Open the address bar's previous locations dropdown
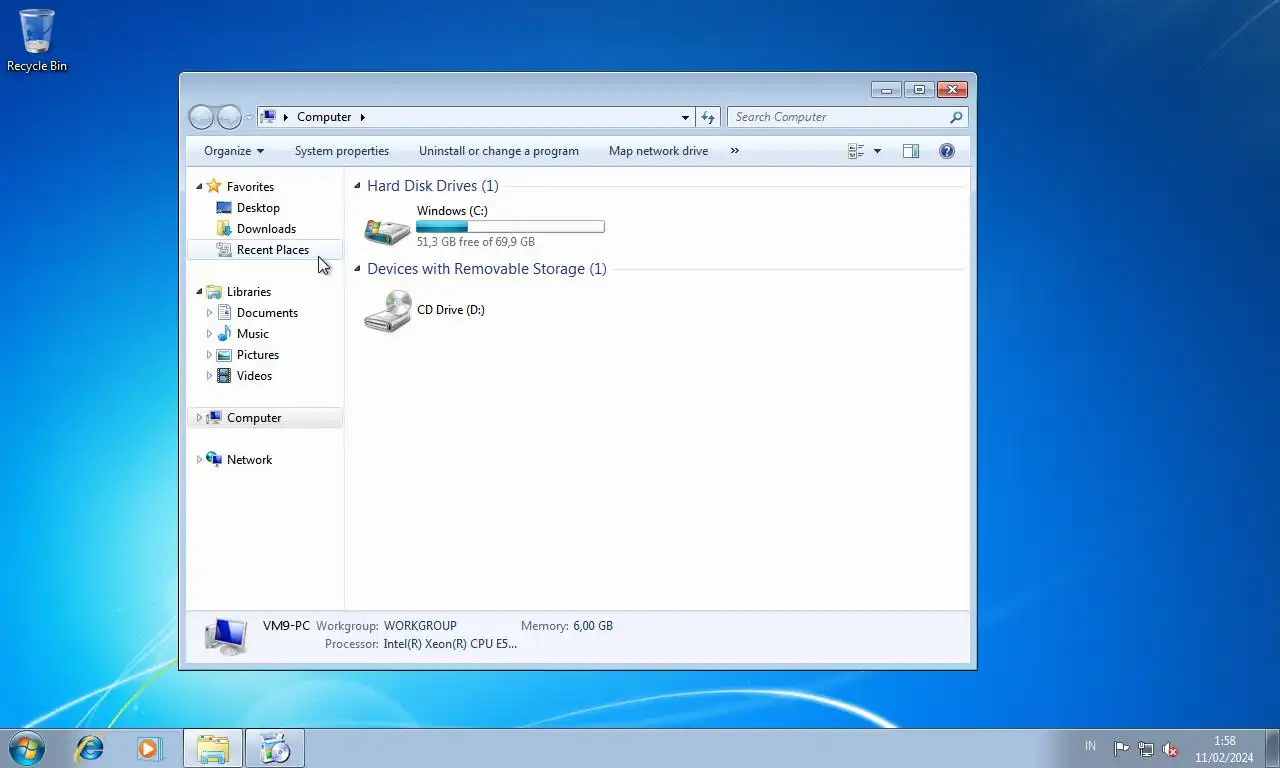This screenshot has height=768, width=1280. pos(685,117)
